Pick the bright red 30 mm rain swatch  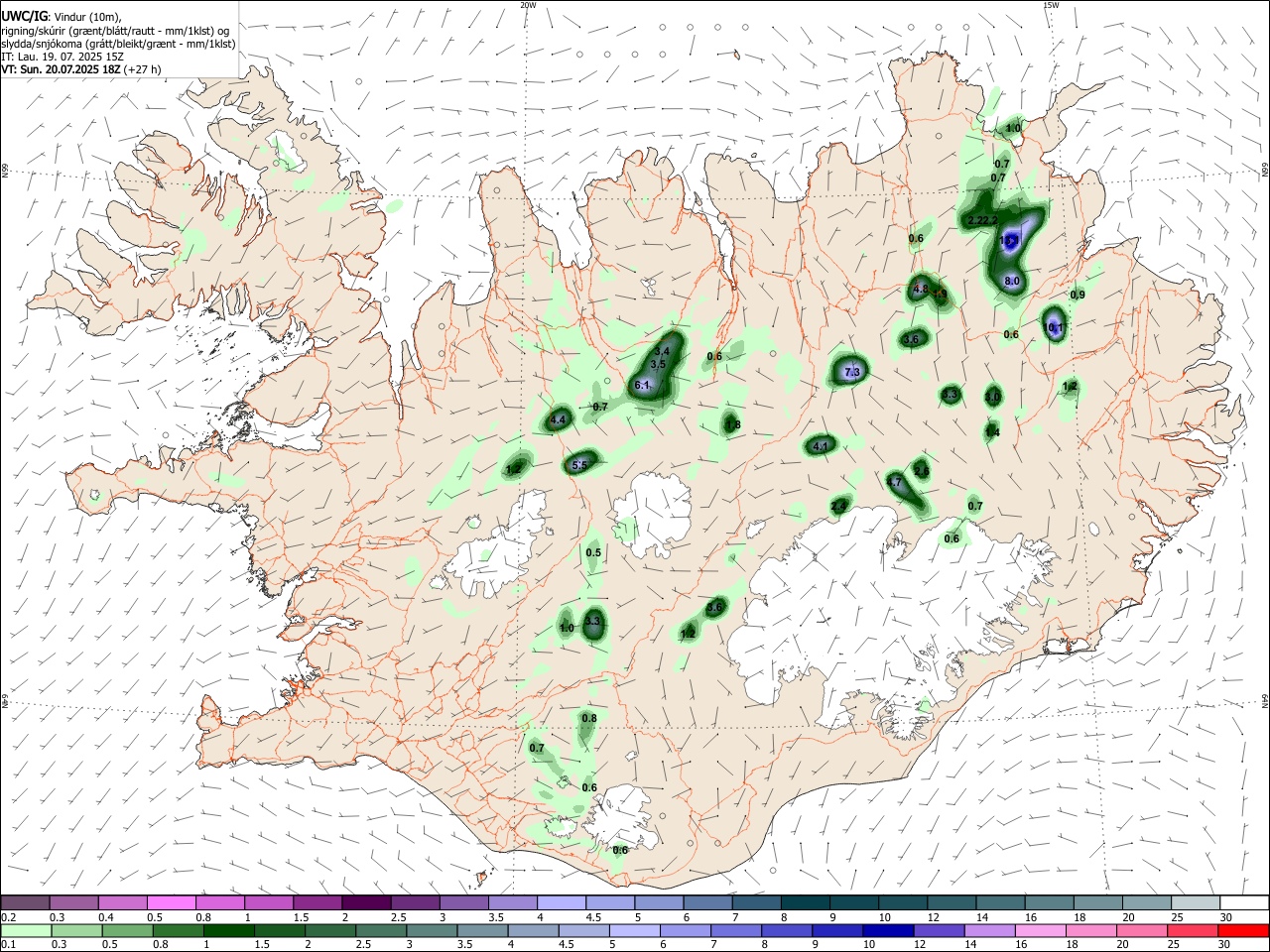(1243, 931)
